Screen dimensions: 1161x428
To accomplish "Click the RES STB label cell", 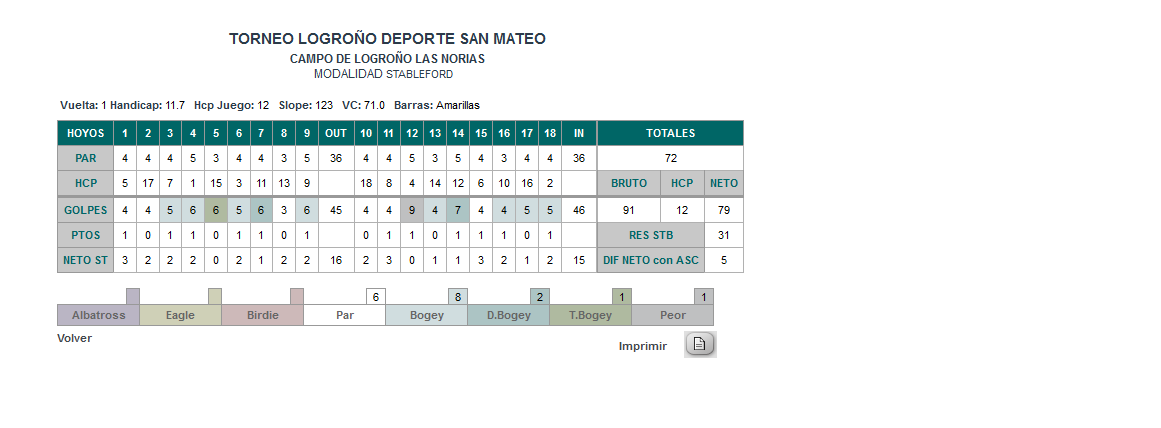I will coord(651,235).
